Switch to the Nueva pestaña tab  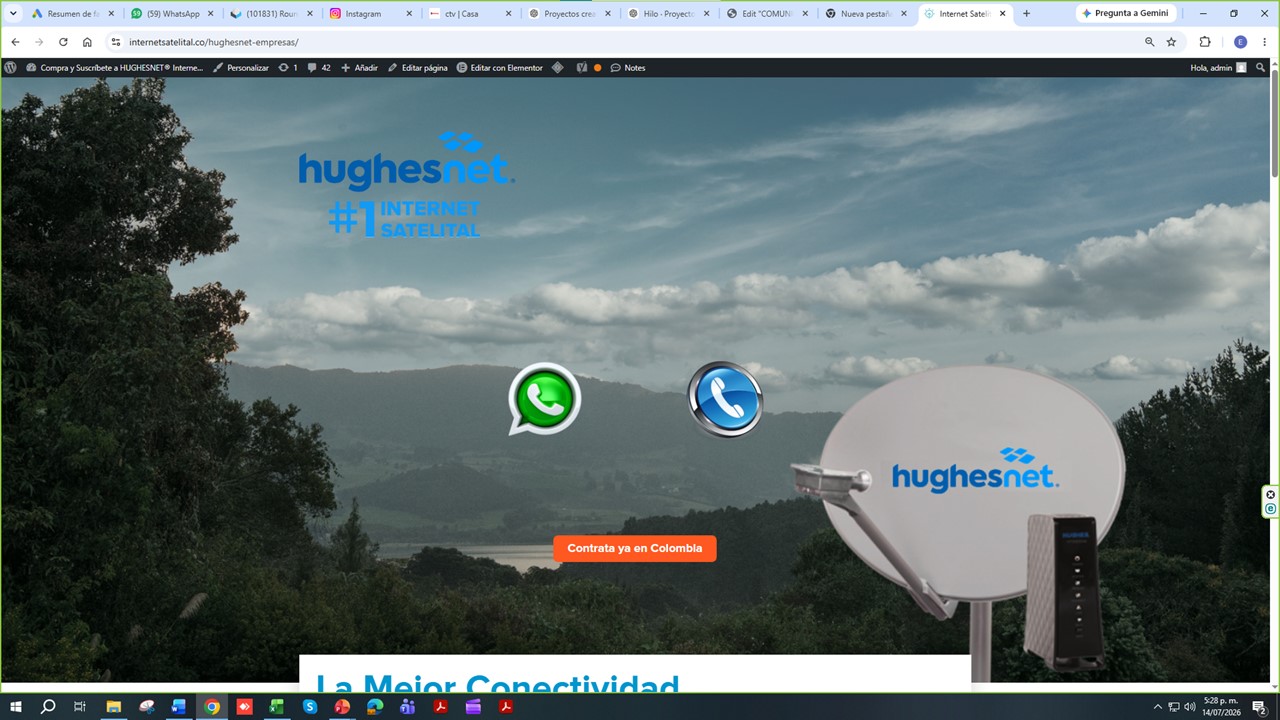click(865, 14)
